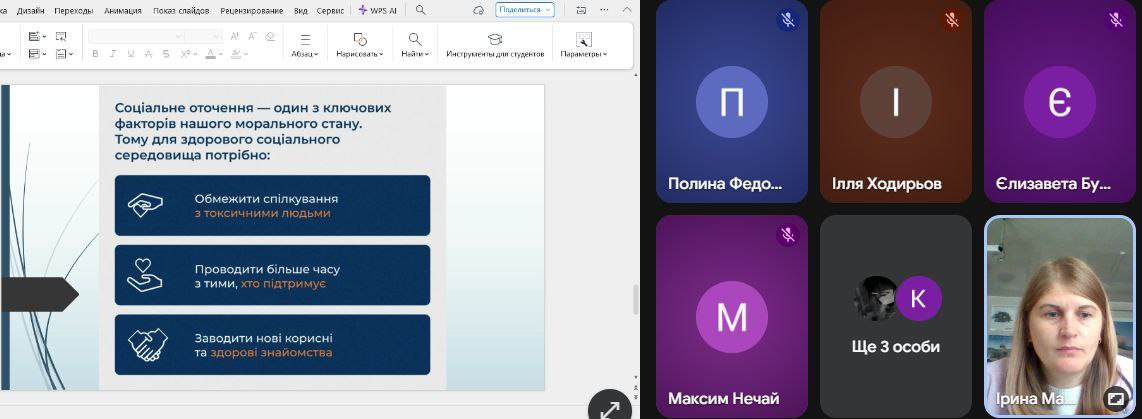The height and width of the screenshot is (419, 1142).
Task: Open the Ще 3 особи participants tile
Action: pyautogui.click(x=895, y=315)
